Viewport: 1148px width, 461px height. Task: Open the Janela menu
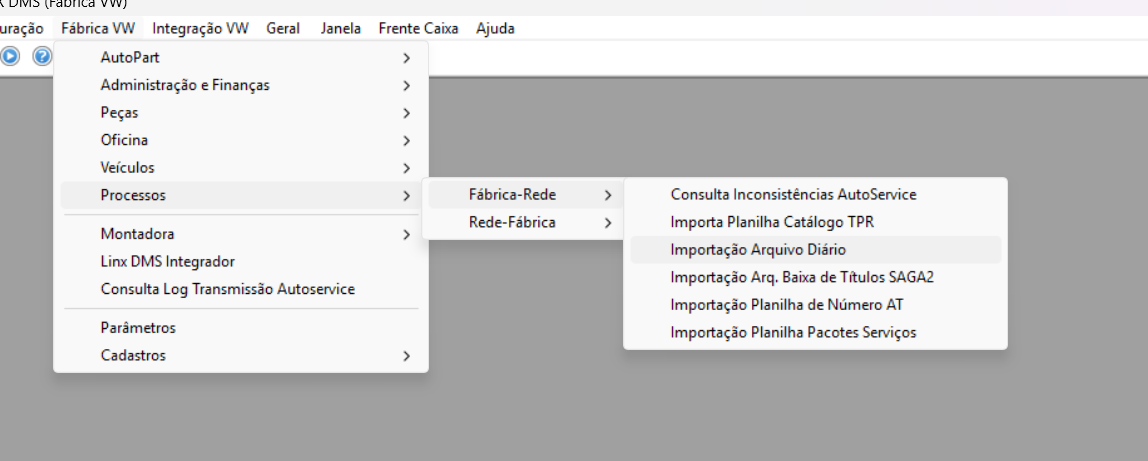tap(341, 29)
